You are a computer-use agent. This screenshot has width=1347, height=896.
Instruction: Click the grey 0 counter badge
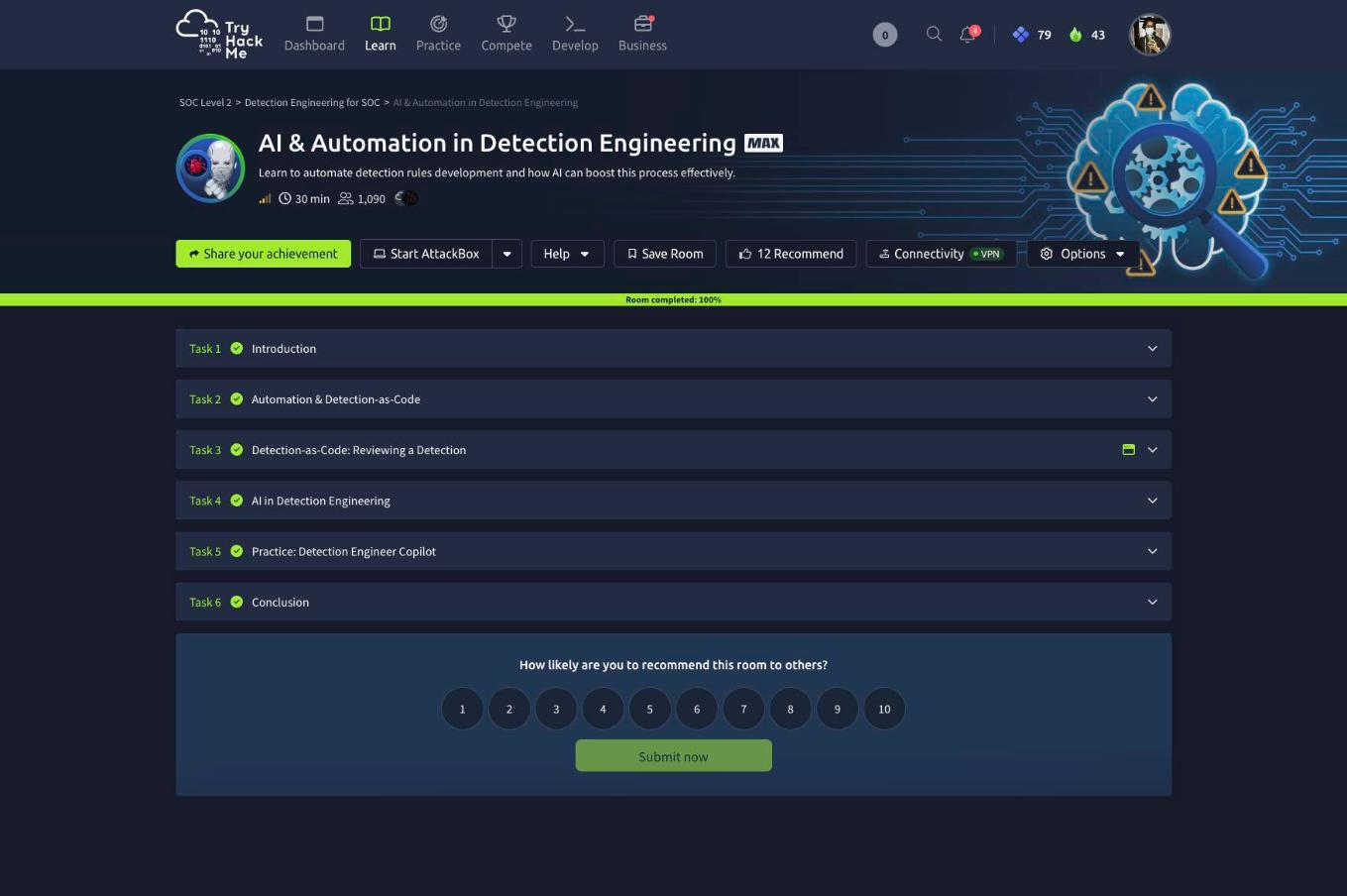pos(885,35)
